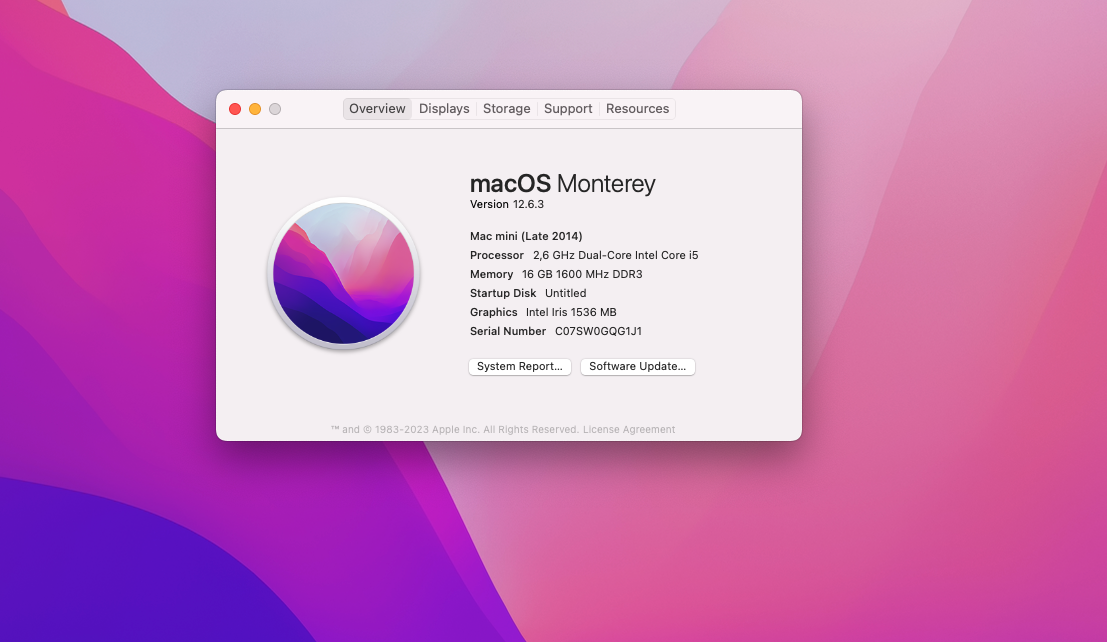This screenshot has width=1107, height=642.
Task: Click the Mac mini (Late 2014) text
Action: point(526,236)
